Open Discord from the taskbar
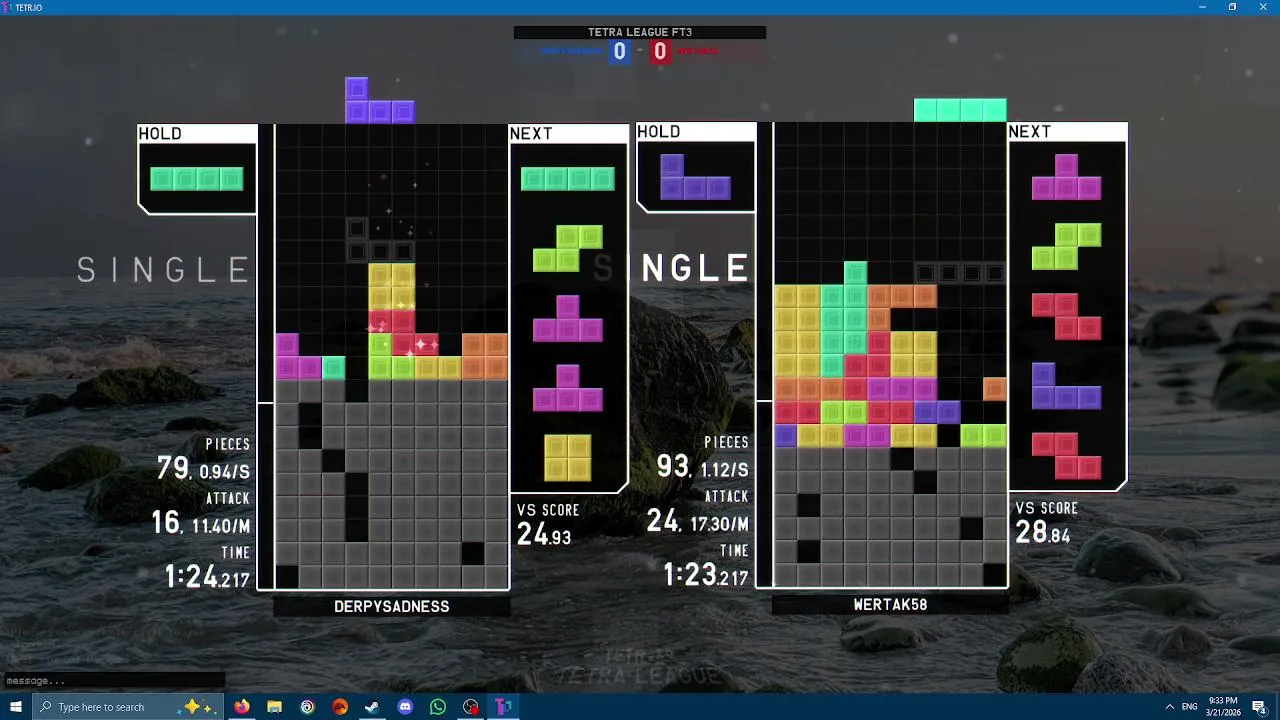Image resolution: width=1280 pixels, height=720 pixels. tap(405, 707)
